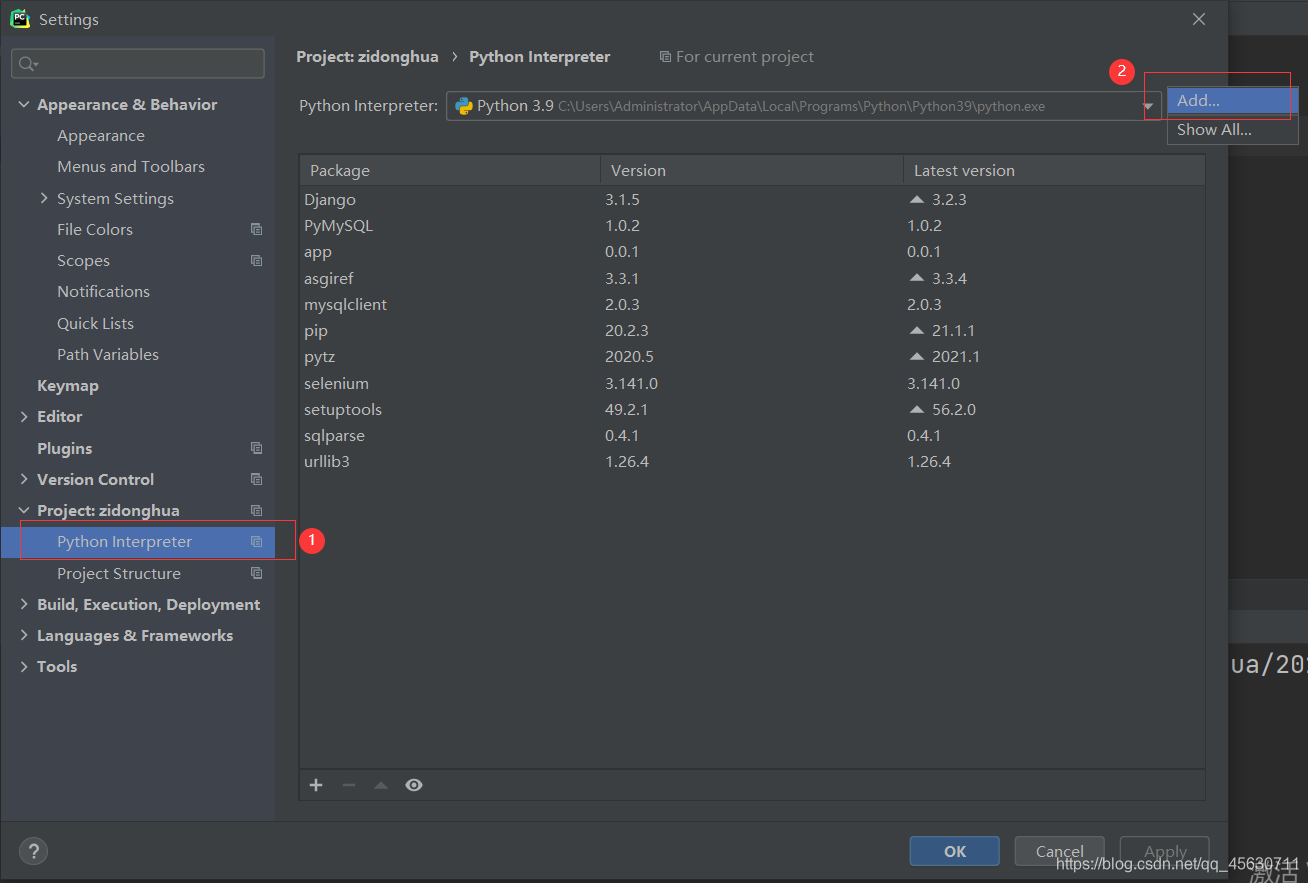Collapse the Project: zidonghua section
Screen dimensions: 1308x883
pos(24,510)
